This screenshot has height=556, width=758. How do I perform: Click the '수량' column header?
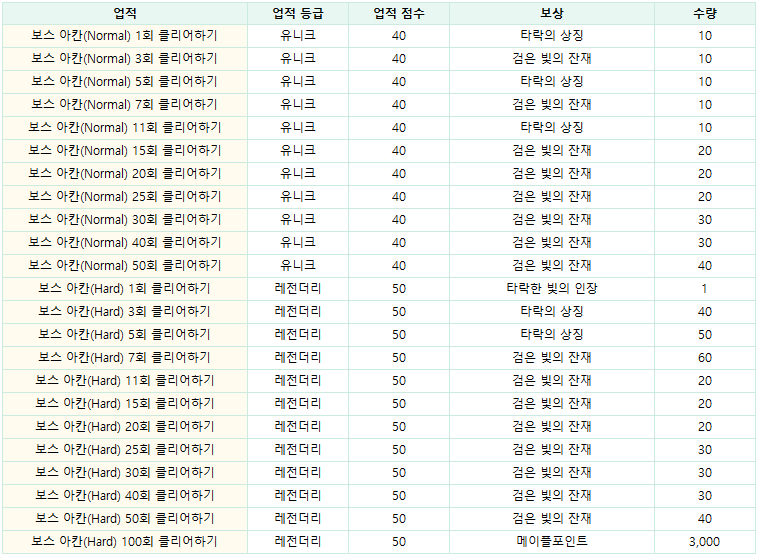(x=705, y=13)
